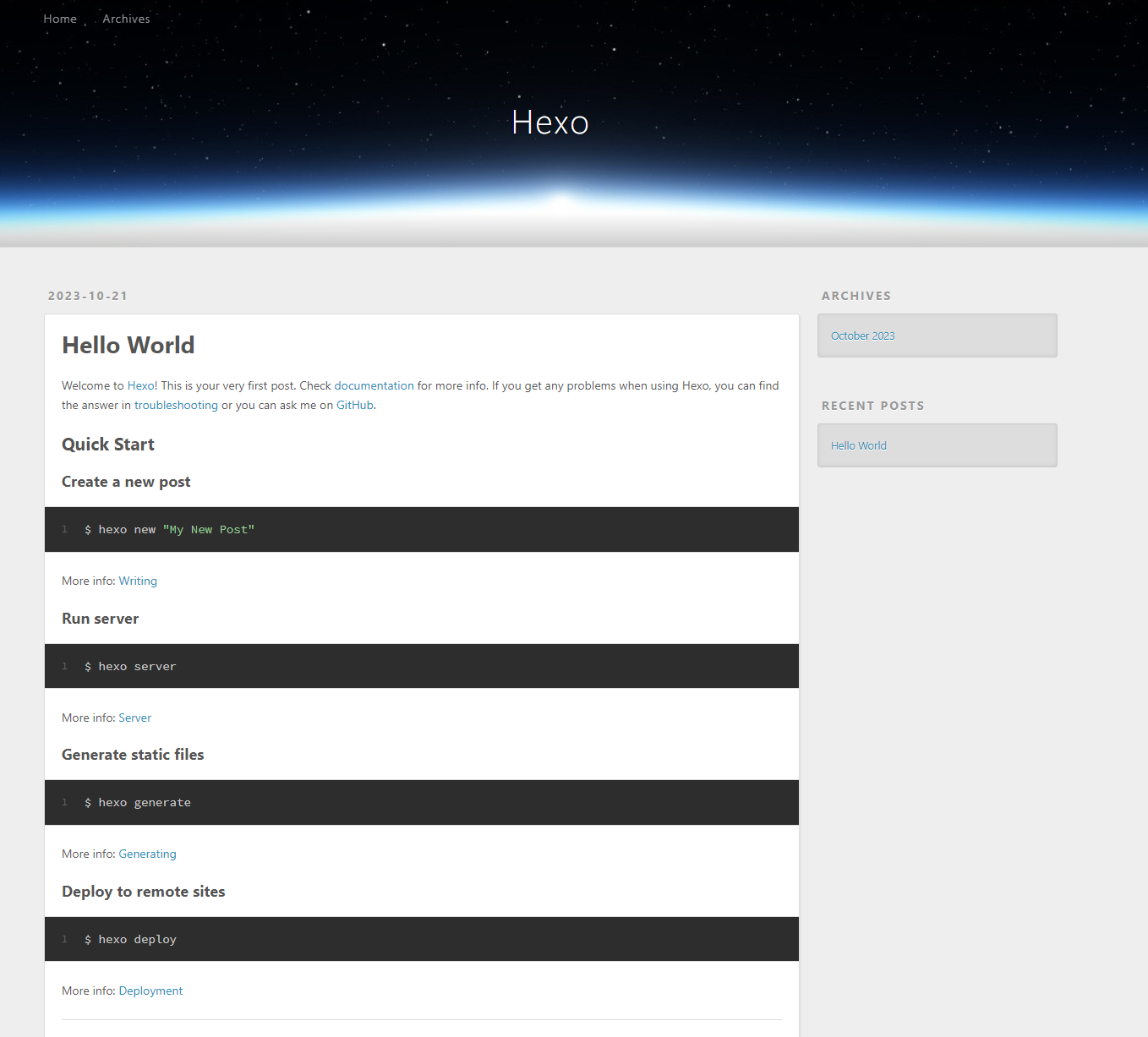Image resolution: width=1148 pixels, height=1037 pixels.
Task: Click the Generate static files heading
Action: [x=133, y=755]
